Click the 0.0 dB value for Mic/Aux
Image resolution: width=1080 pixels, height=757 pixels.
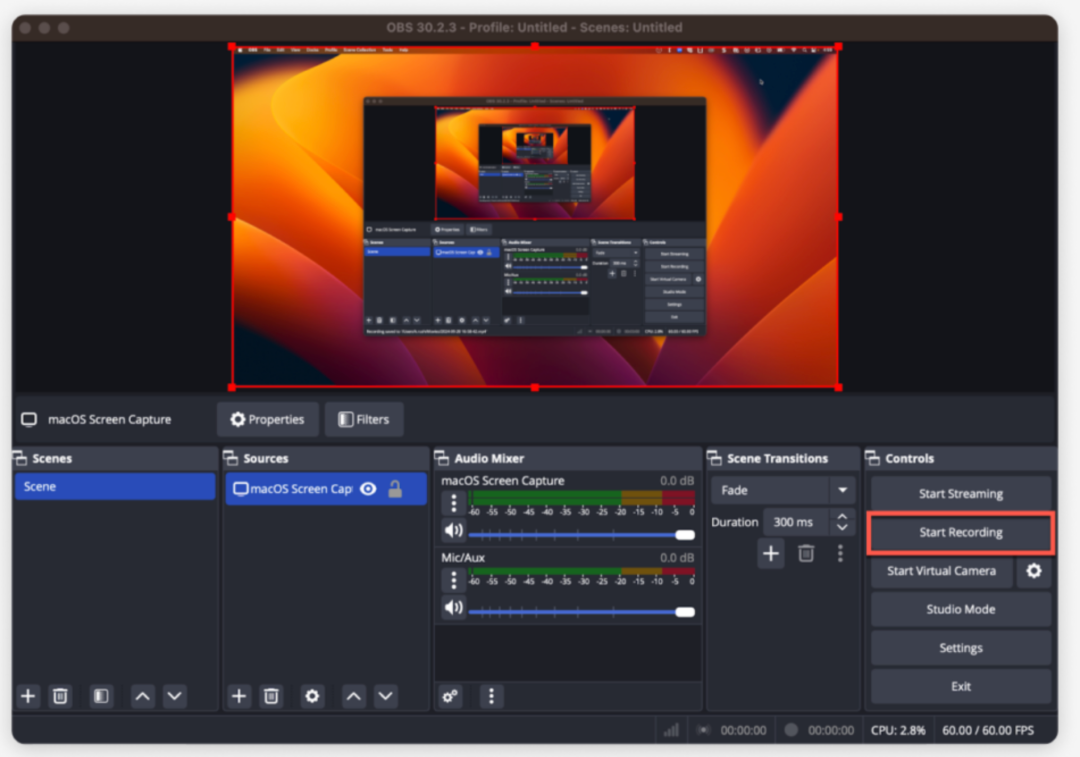coord(676,558)
